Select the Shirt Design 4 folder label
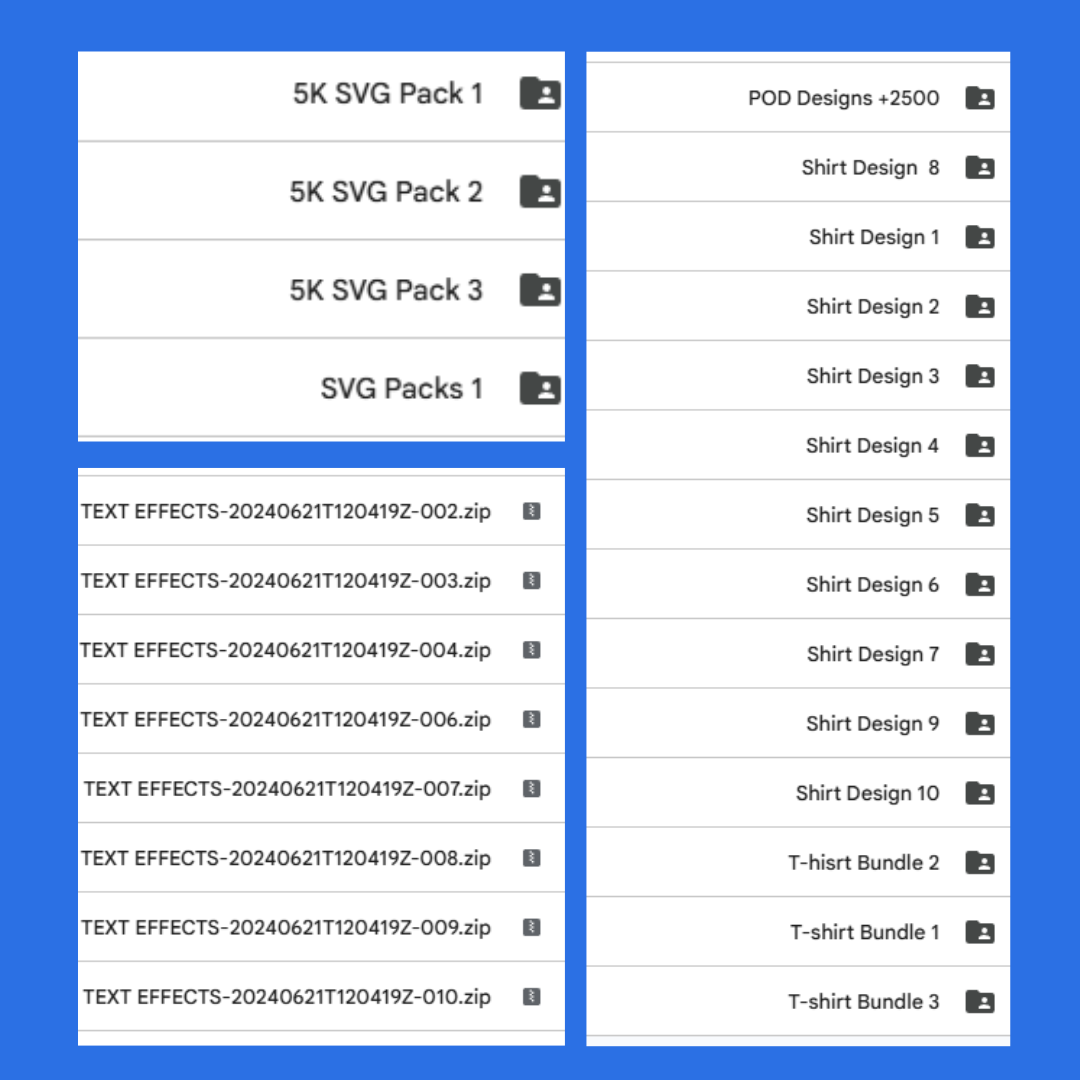The height and width of the screenshot is (1080, 1080). click(873, 446)
